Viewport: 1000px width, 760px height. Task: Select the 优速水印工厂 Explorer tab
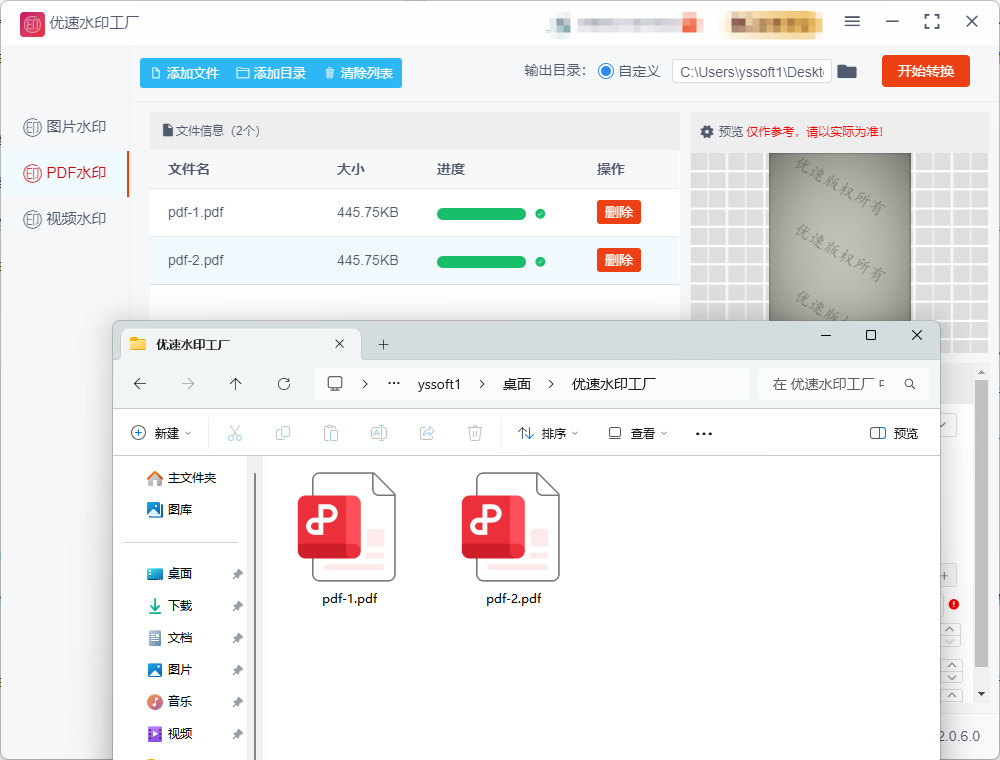(241, 344)
